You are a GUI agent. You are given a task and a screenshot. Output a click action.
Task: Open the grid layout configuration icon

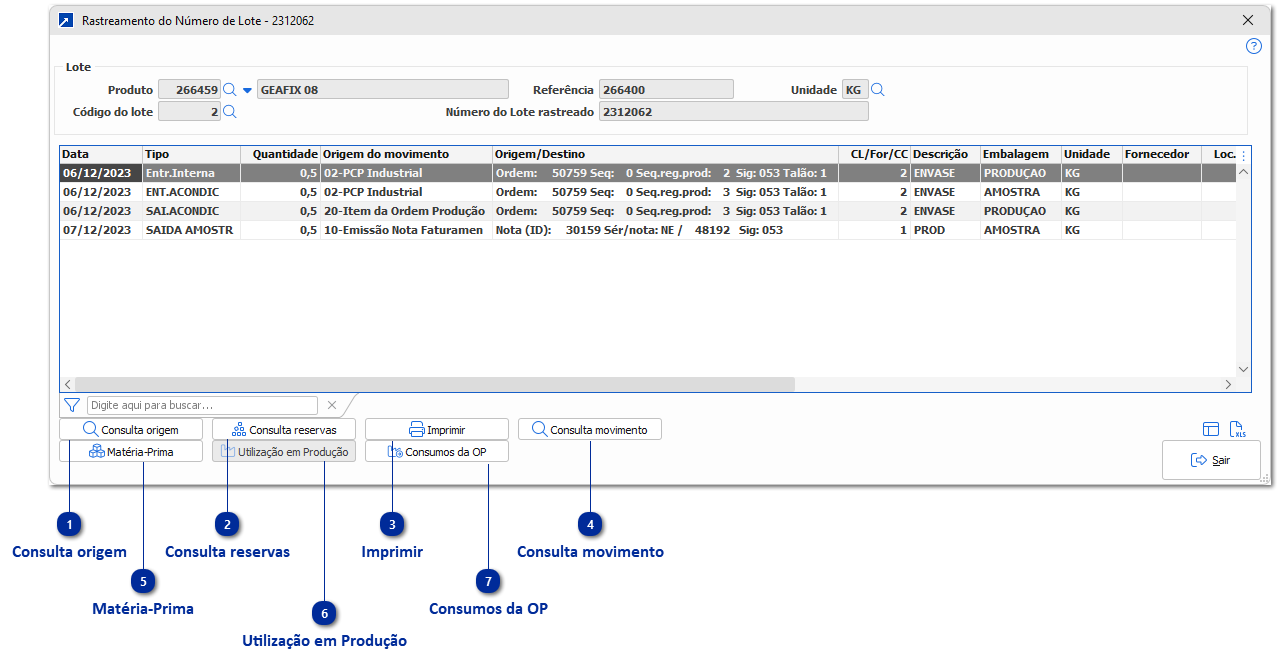(1211, 429)
